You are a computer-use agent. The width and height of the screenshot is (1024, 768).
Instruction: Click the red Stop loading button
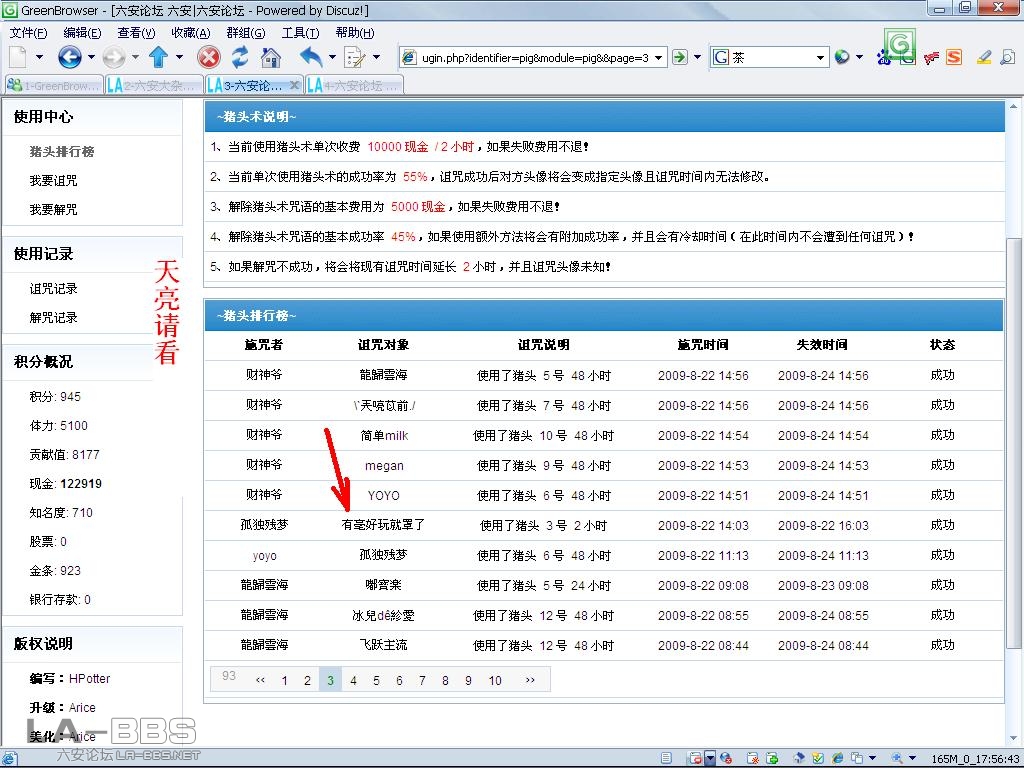coord(208,57)
